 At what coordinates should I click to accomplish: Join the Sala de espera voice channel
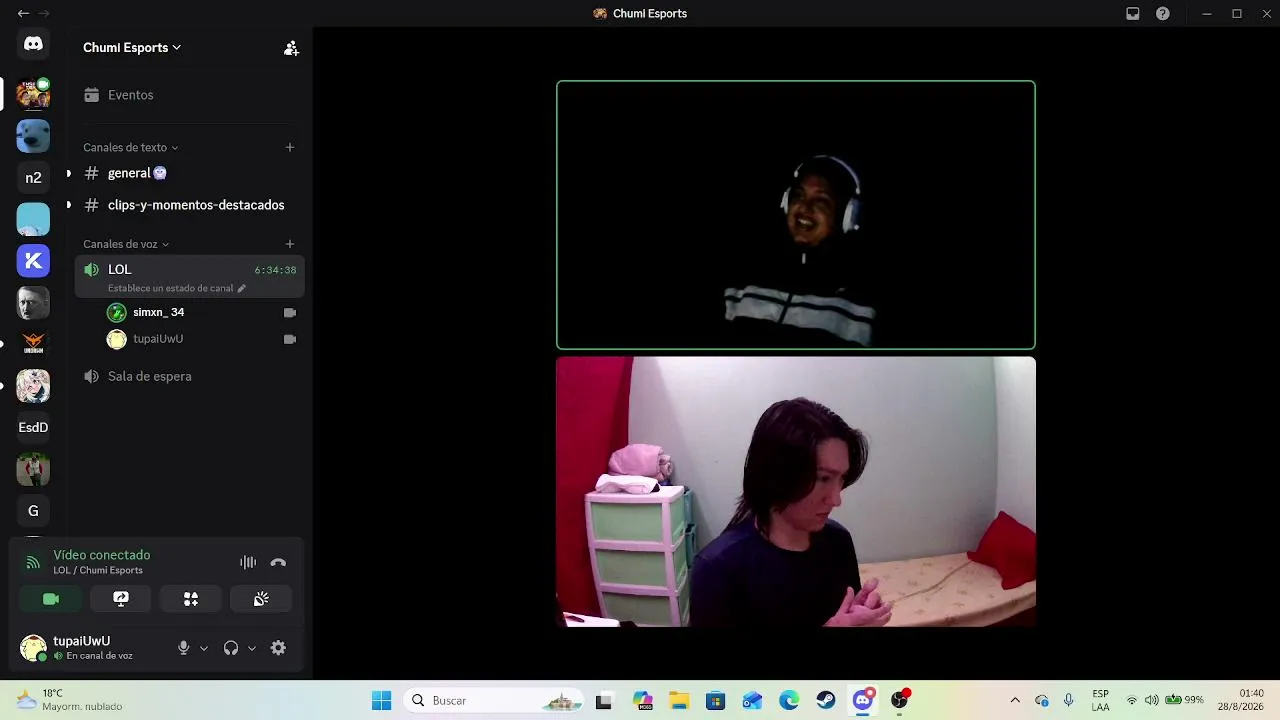point(189,376)
